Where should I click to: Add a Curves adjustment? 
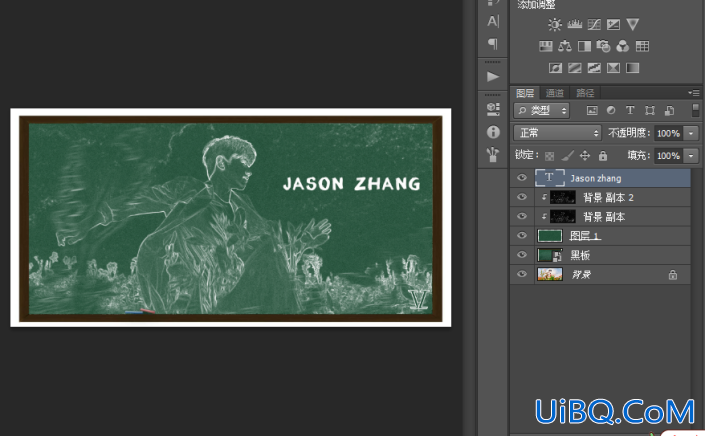pyautogui.click(x=594, y=24)
